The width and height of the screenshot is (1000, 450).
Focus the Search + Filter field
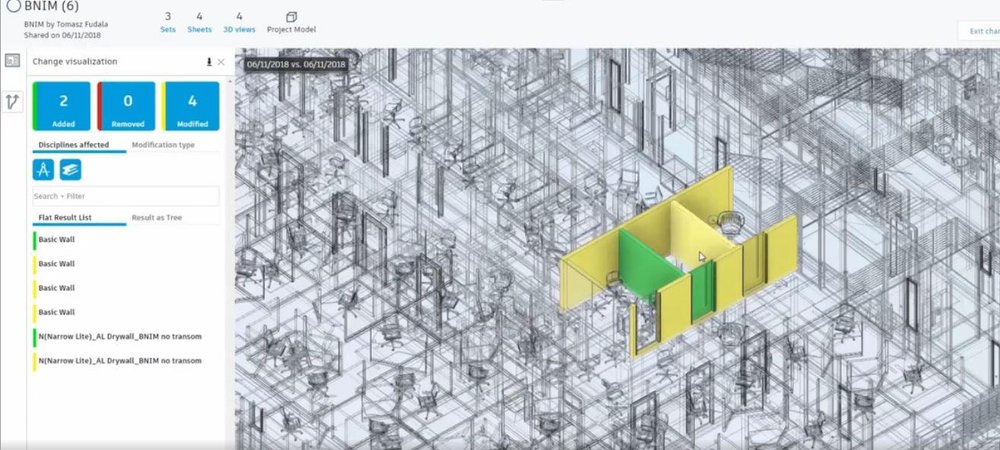pyautogui.click(x=126, y=196)
